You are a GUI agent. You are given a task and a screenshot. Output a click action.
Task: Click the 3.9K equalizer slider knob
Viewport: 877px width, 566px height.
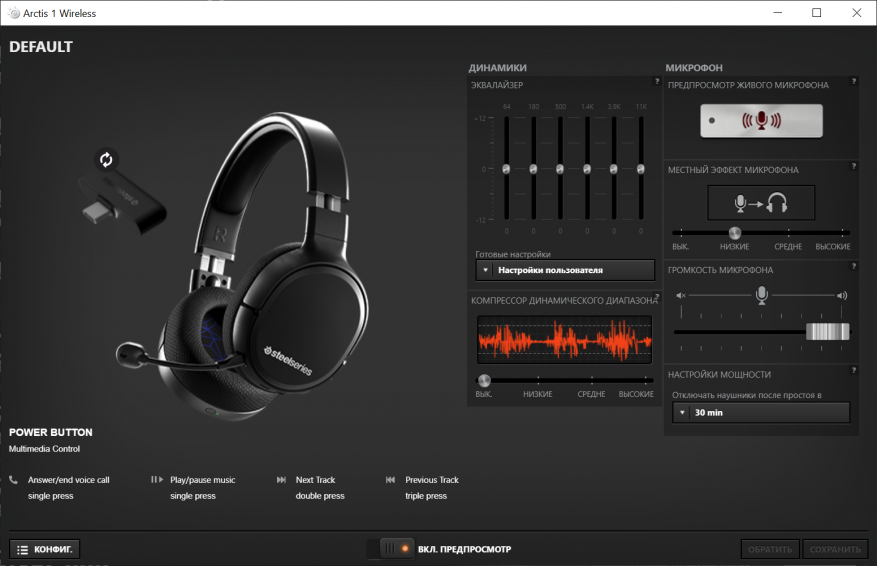point(614,169)
